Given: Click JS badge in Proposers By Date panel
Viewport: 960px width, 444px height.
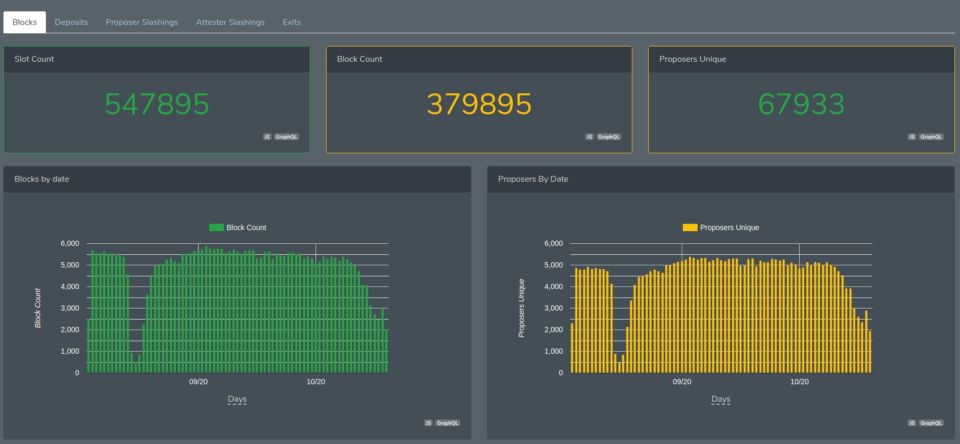Looking at the screenshot, I should [912, 423].
